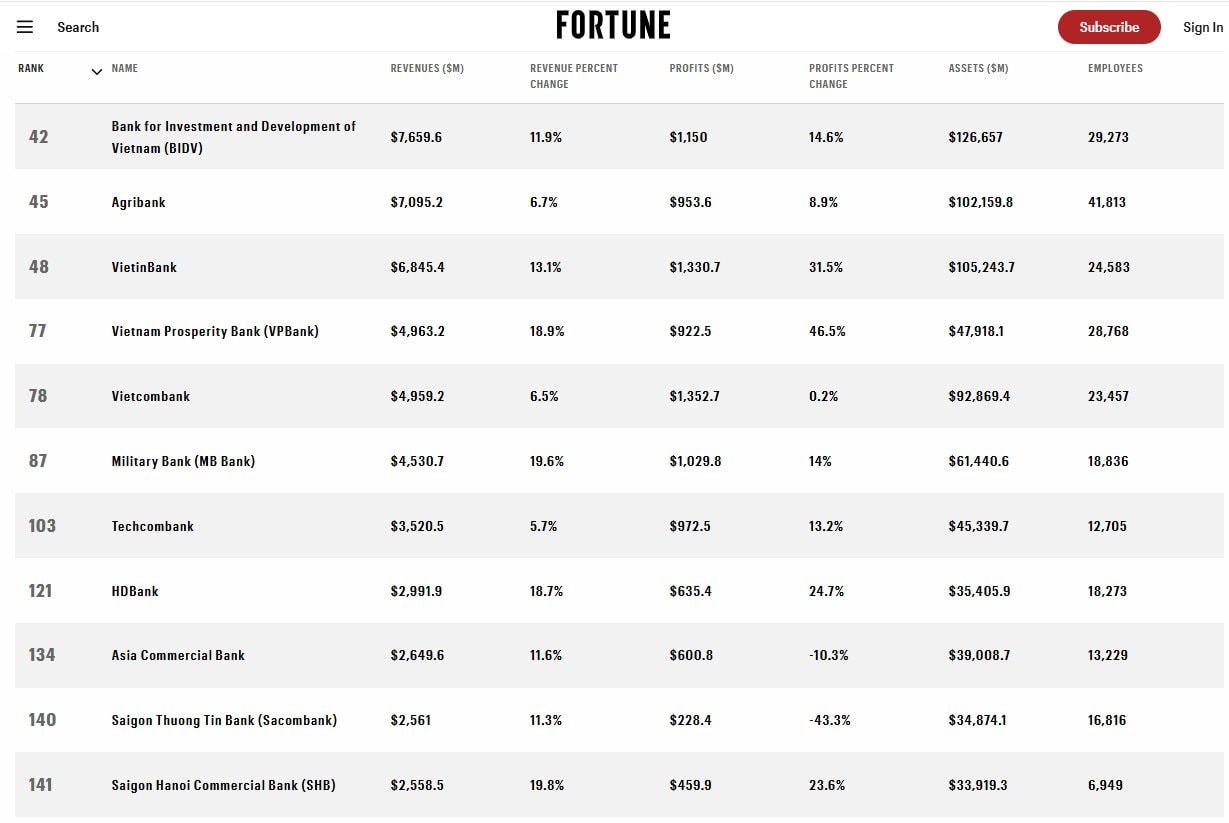Select VietinBank revenue value $6,845.4

417,267
